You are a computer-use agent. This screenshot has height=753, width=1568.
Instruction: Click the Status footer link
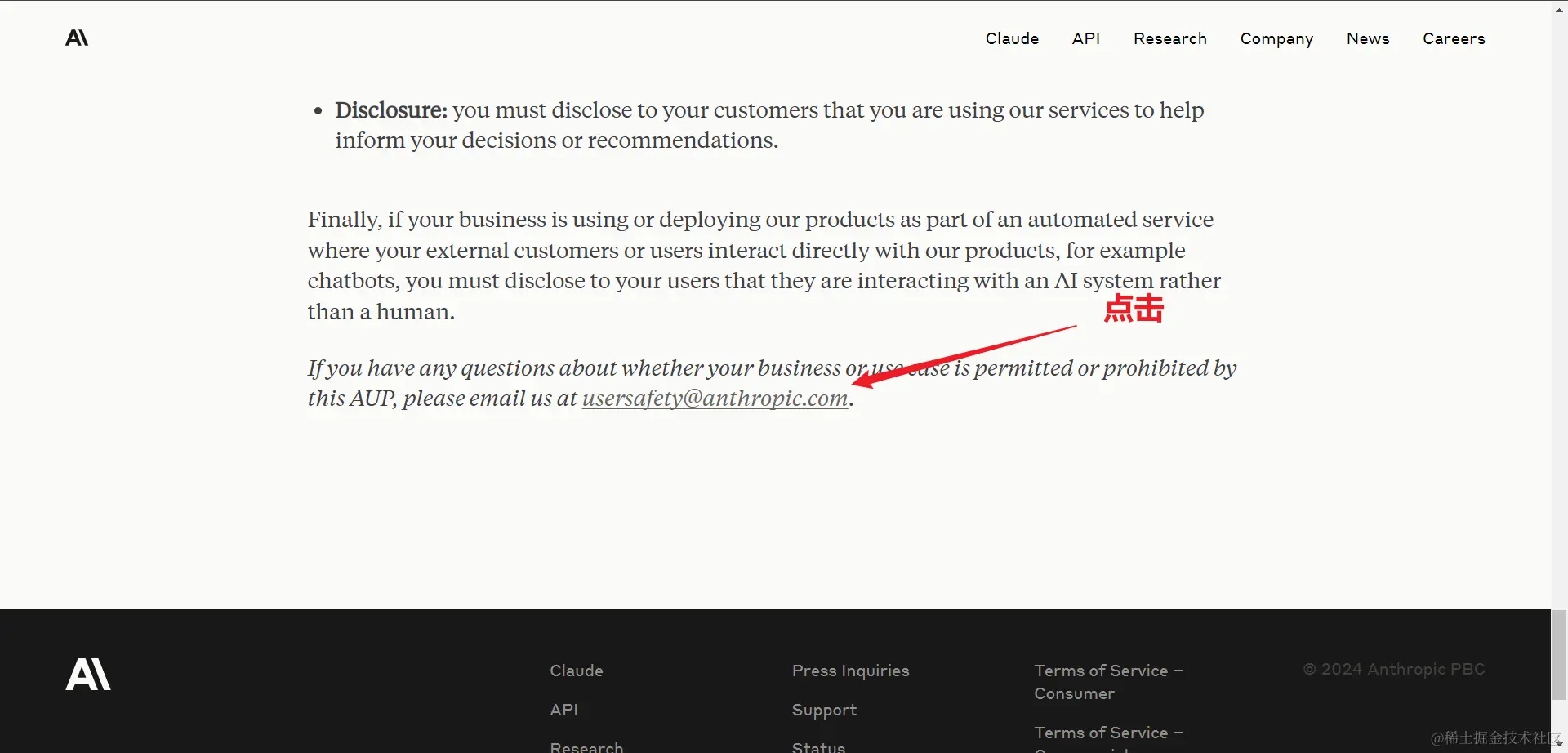(818, 746)
